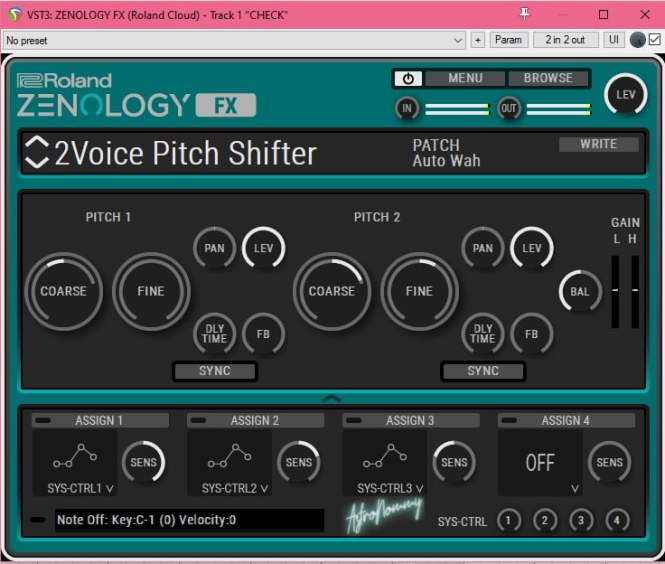Open the BROWSE tab
Image resolution: width=665 pixels, height=564 pixels.
(x=548, y=78)
